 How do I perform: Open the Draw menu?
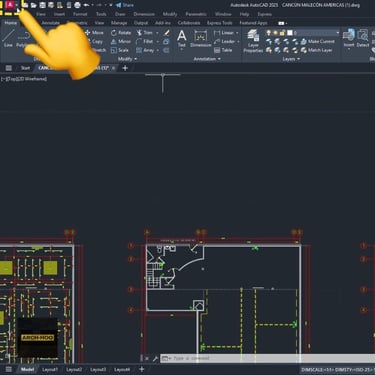(120, 14)
